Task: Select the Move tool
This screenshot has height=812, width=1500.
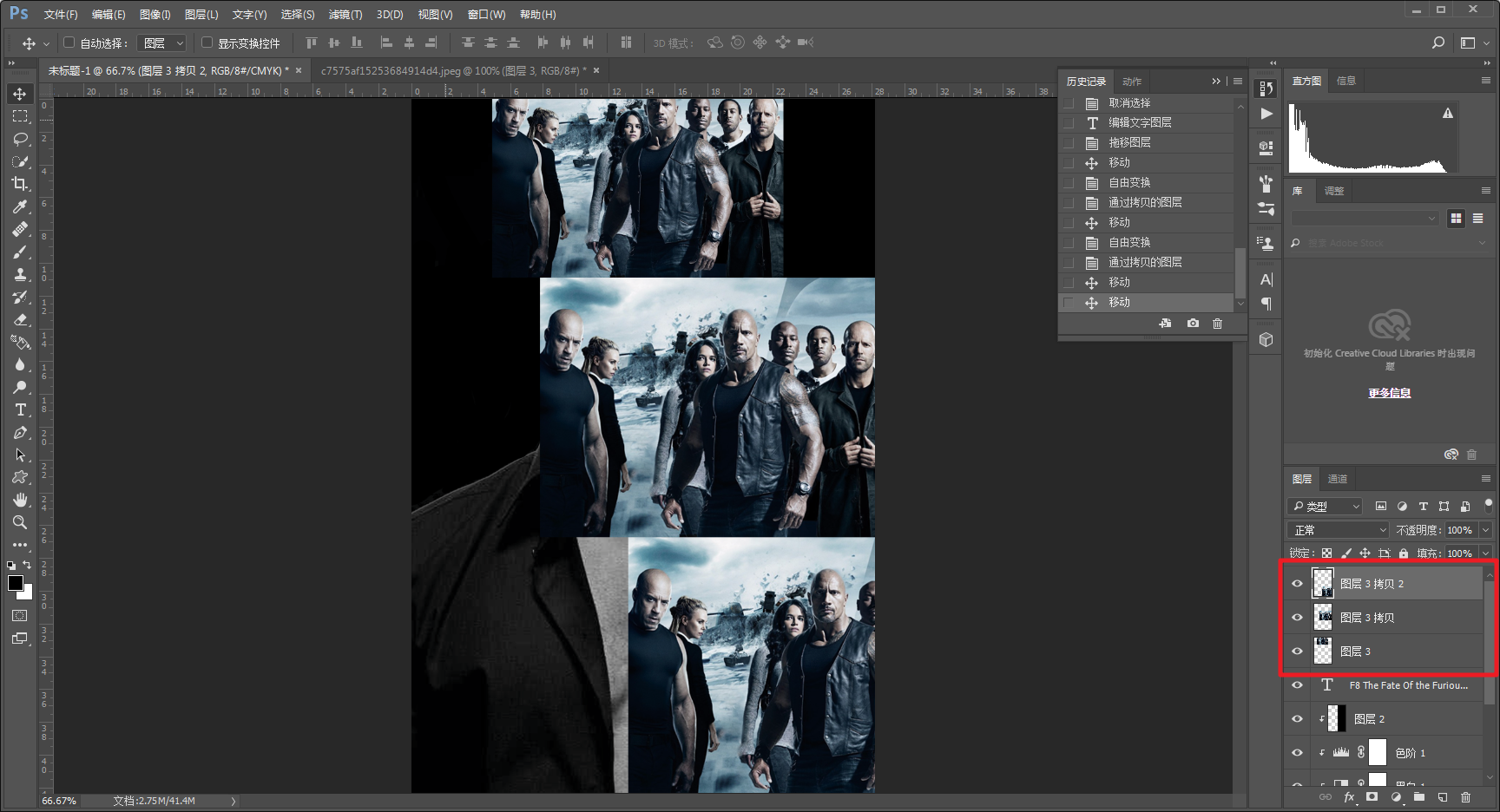Action: tap(20, 94)
